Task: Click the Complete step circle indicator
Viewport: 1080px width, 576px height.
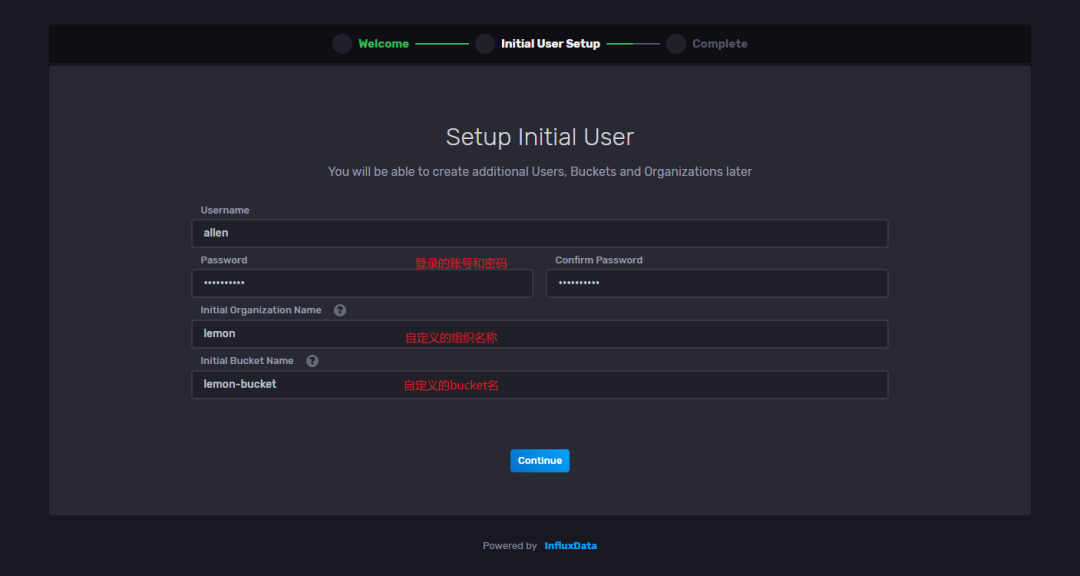Action: [676, 44]
